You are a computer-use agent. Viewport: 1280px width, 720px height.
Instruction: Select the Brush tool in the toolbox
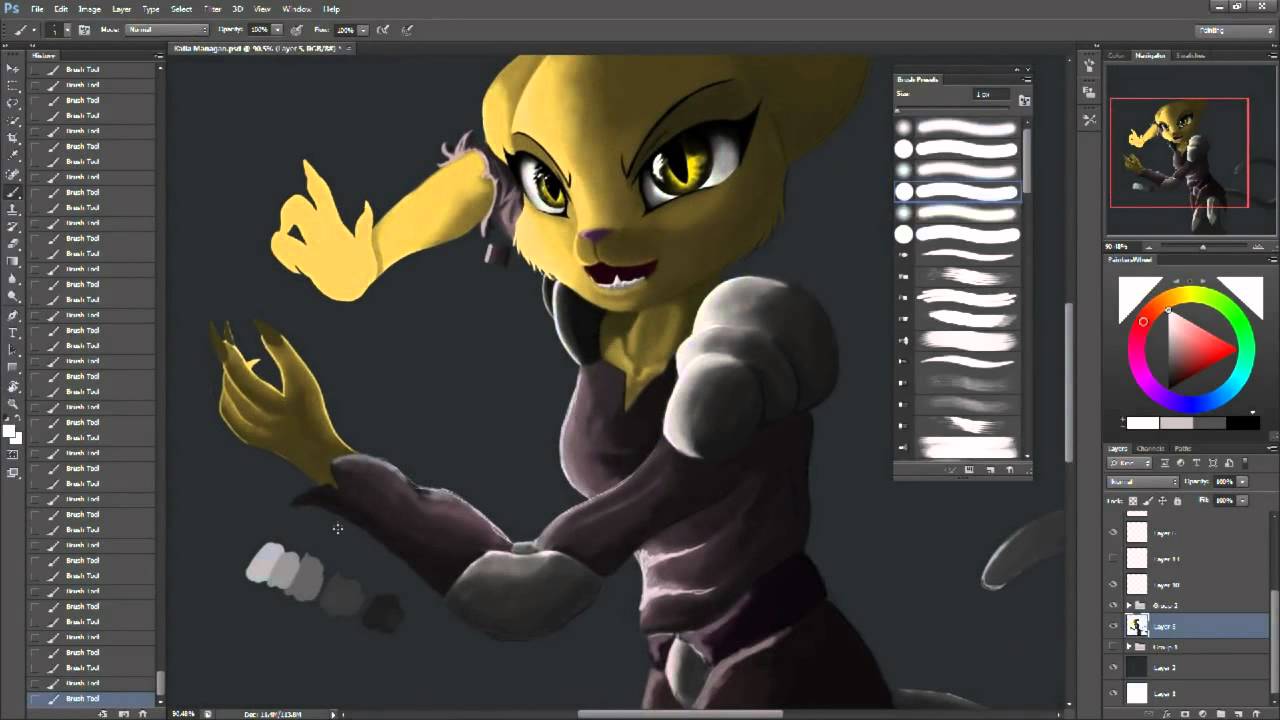[x=13, y=192]
